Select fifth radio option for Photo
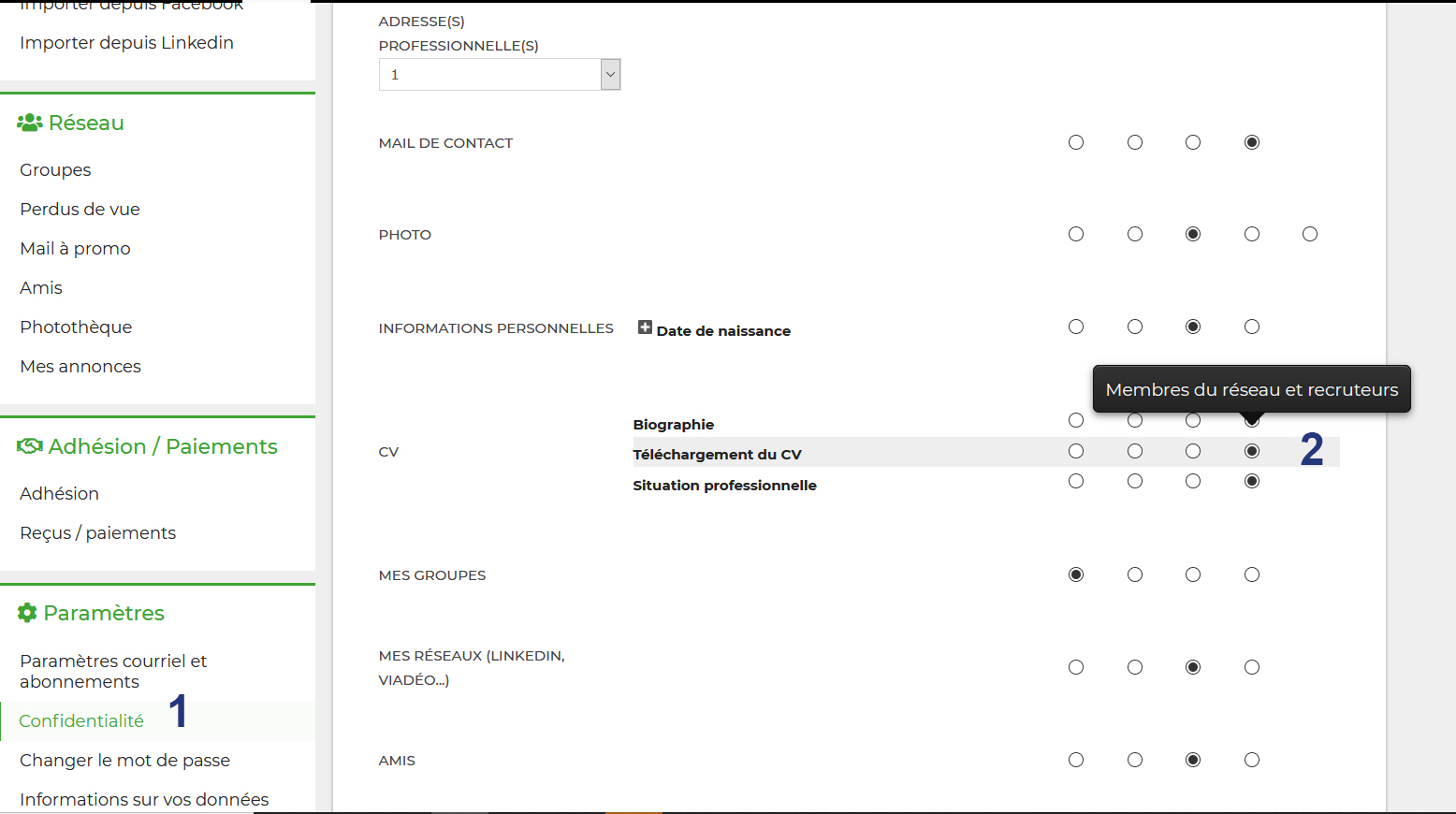Screen dimensions: 1456x814 1310,234
